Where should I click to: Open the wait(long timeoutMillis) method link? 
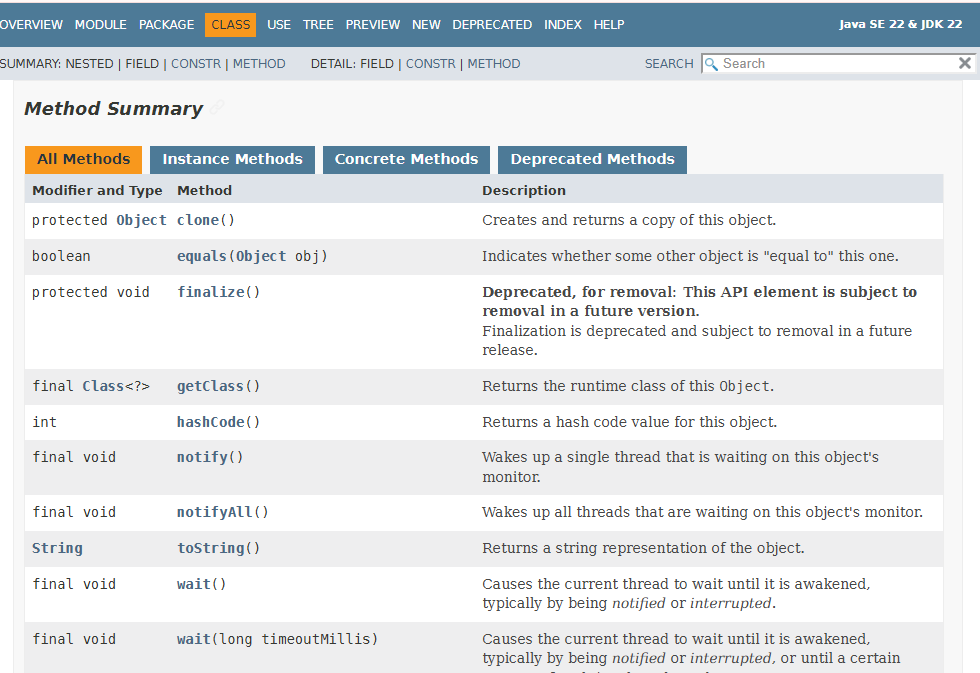193,639
